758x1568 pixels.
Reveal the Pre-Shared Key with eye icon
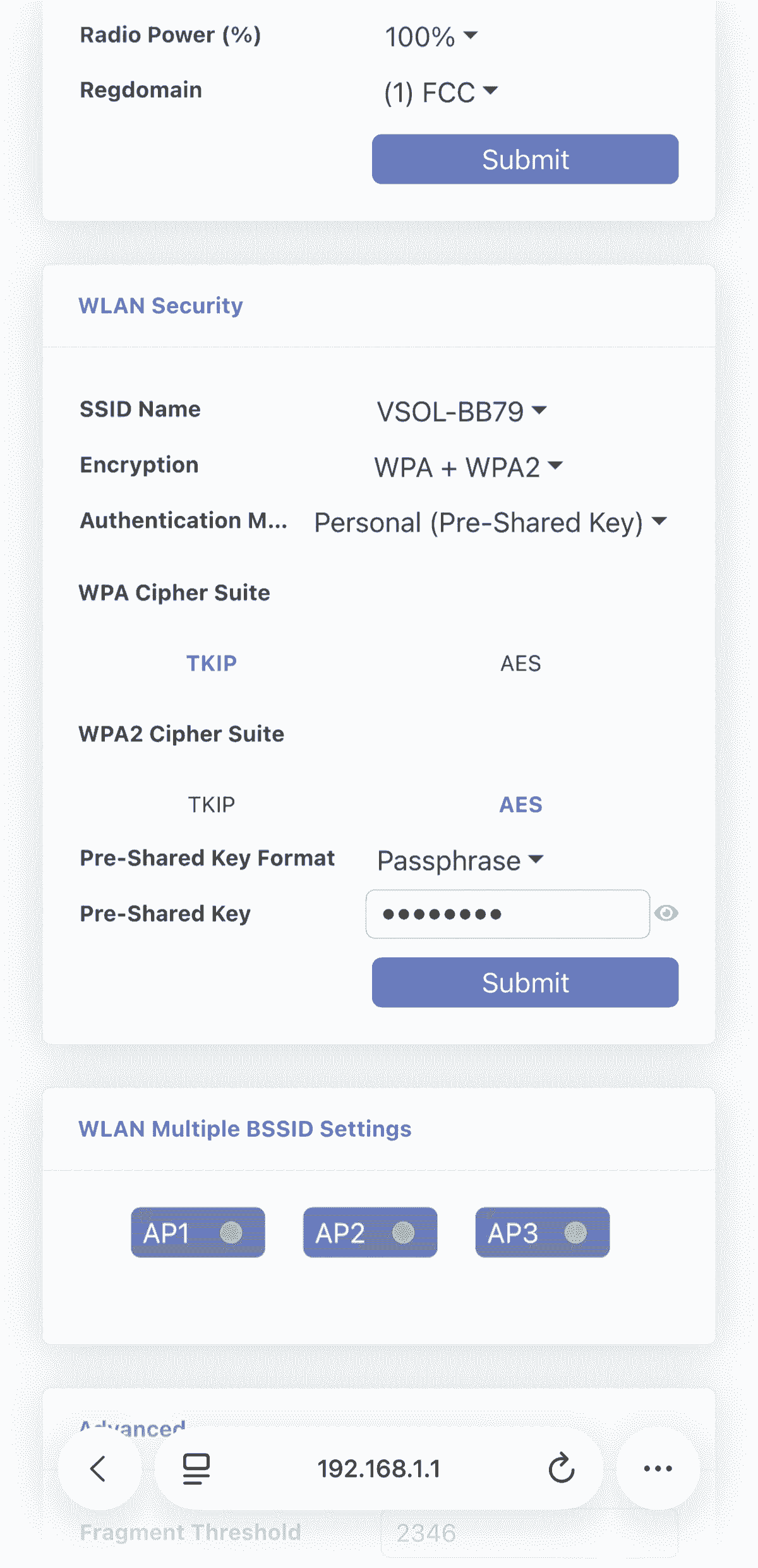[x=666, y=913]
